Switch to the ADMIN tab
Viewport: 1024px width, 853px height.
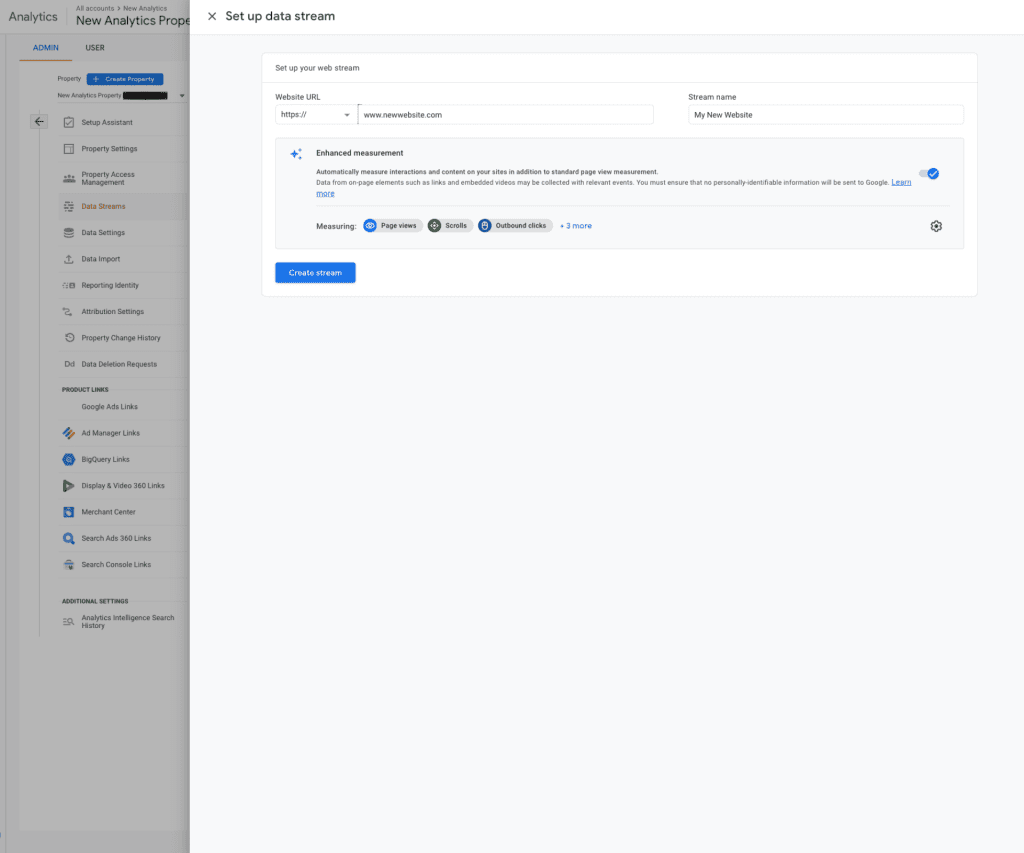pos(45,47)
